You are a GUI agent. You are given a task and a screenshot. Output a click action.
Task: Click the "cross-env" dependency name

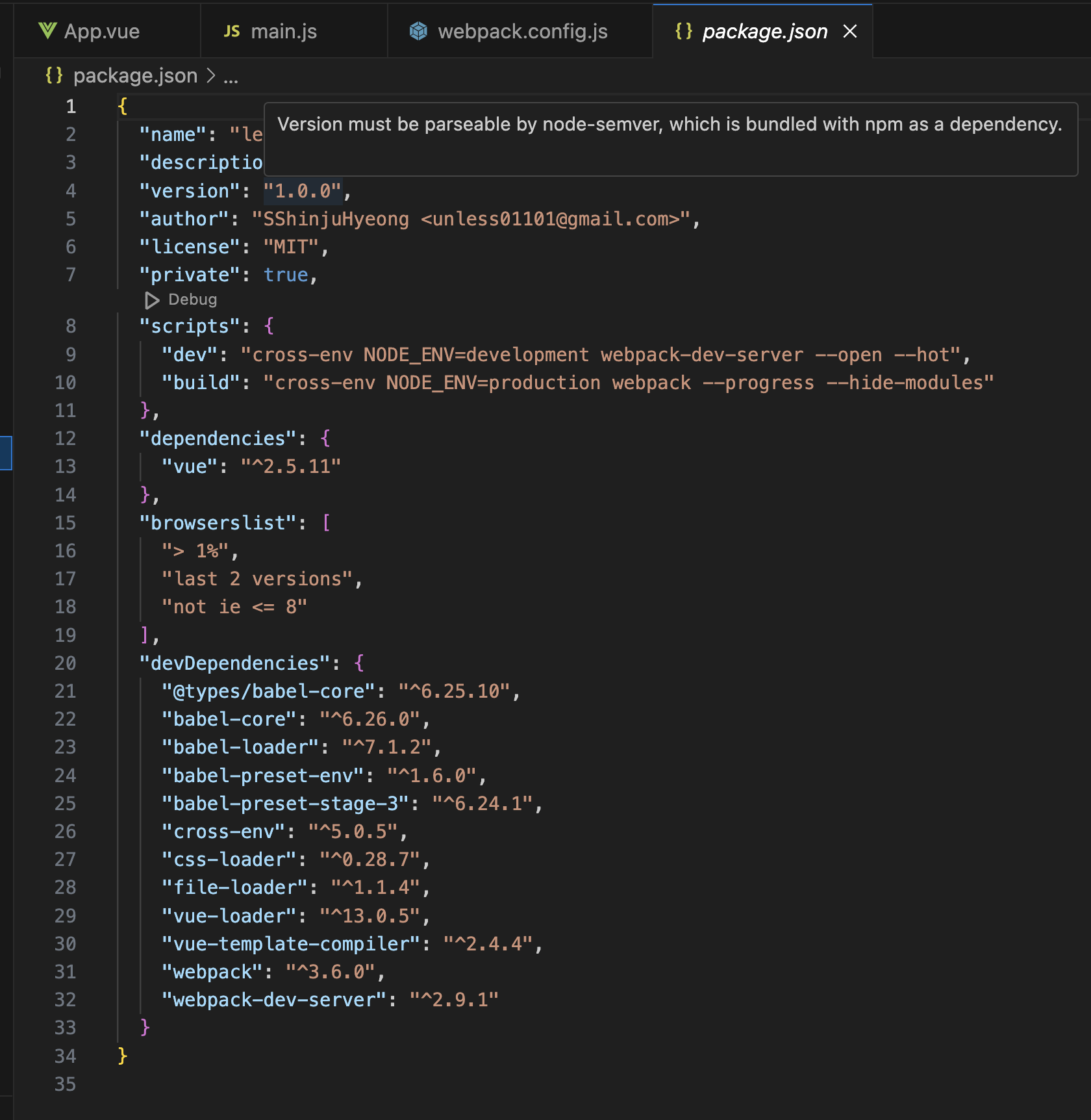point(223,832)
